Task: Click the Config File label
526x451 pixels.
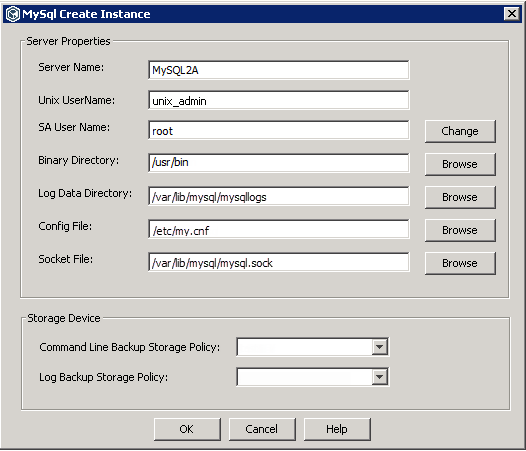Action: (65, 226)
